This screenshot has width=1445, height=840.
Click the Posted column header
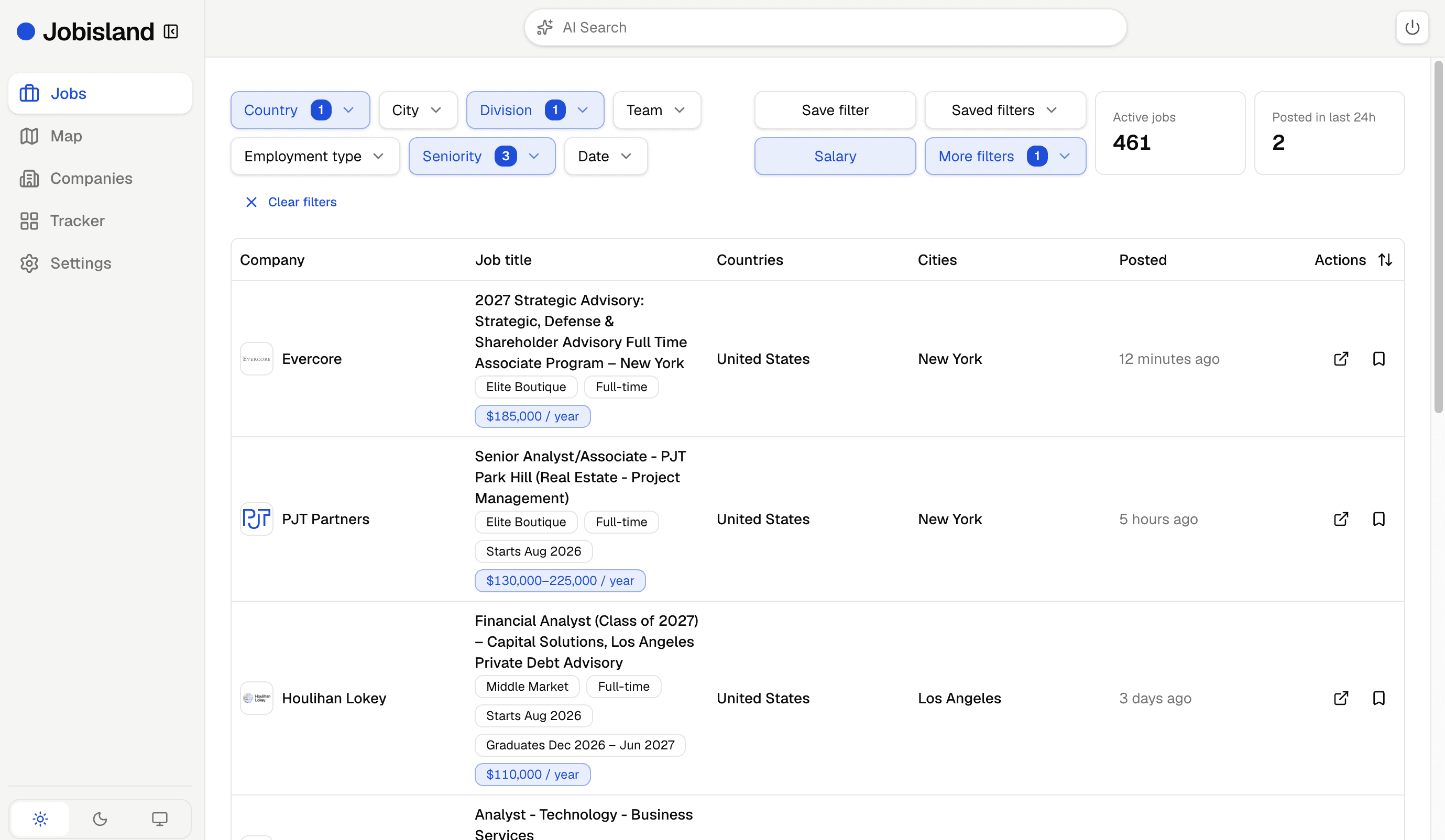pos(1142,260)
